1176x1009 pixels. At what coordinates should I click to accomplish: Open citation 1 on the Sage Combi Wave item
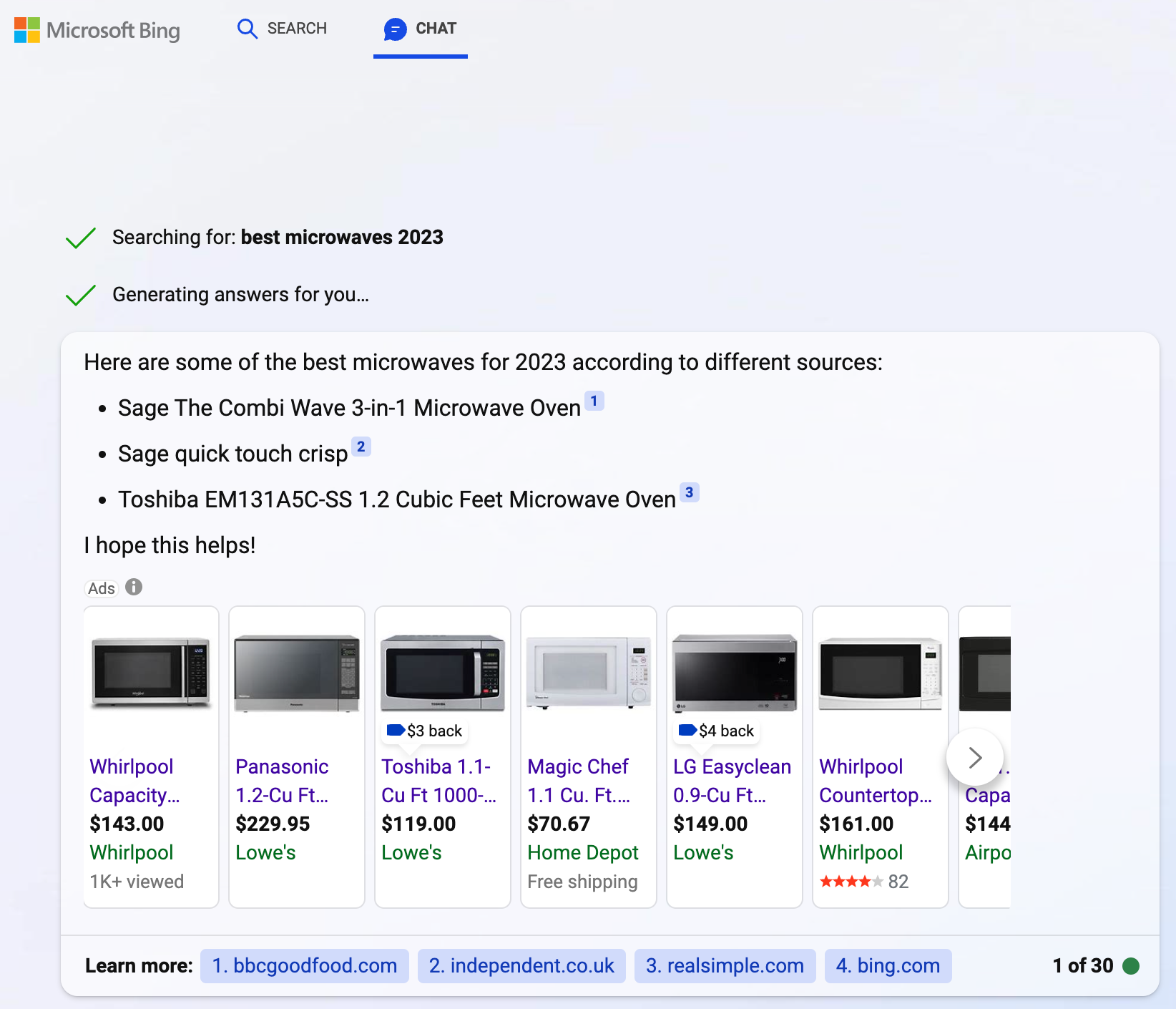coord(594,401)
